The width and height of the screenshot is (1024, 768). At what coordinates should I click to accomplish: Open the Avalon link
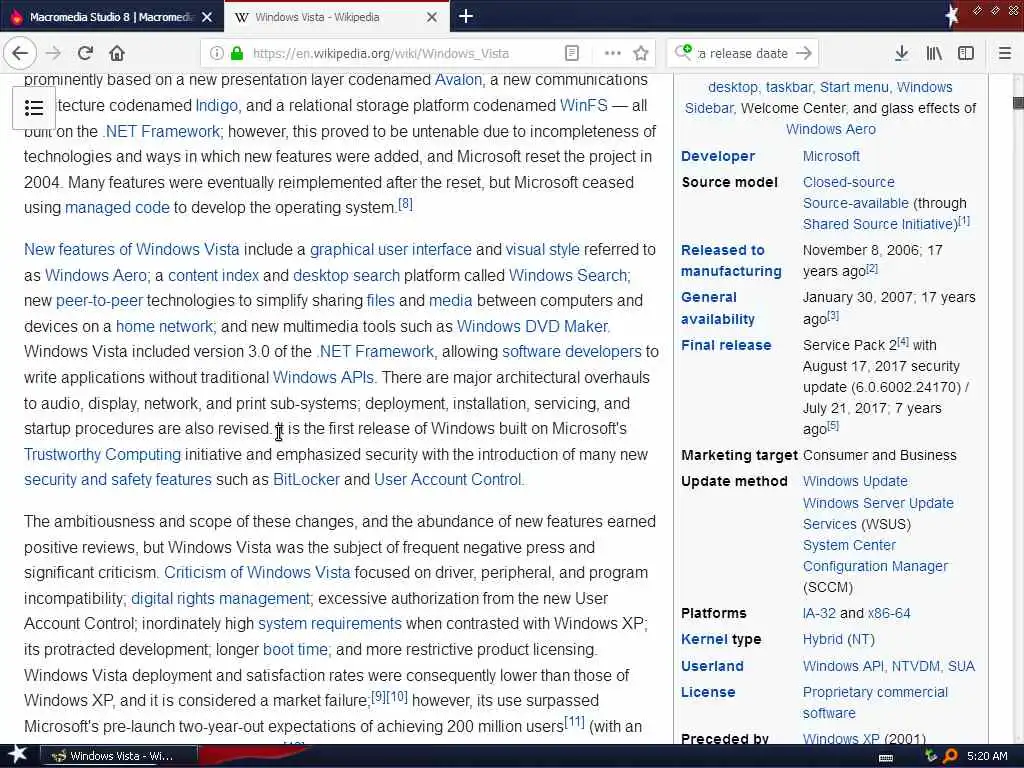coord(458,80)
